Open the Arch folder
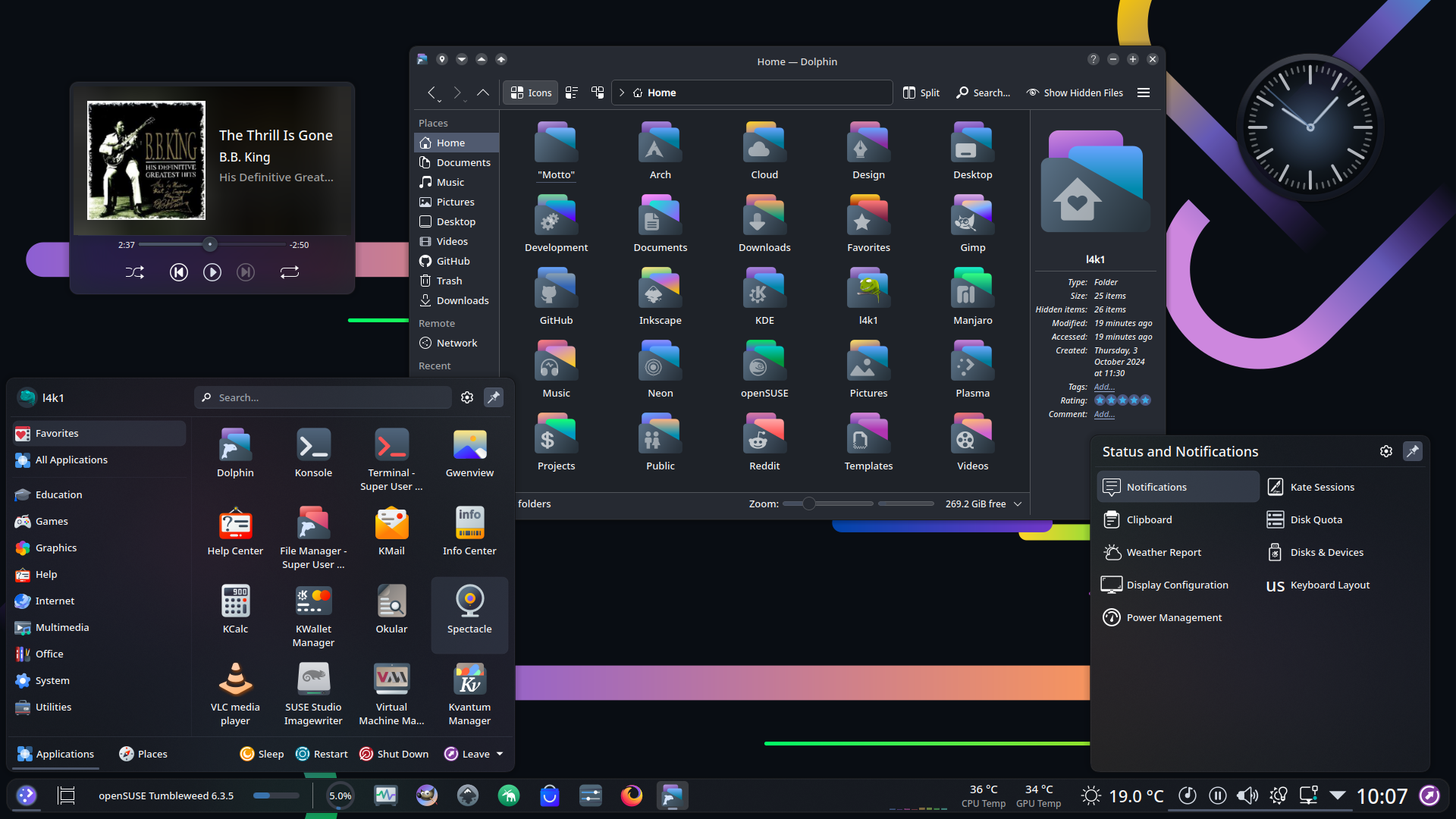 pyautogui.click(x=660, y=151)
